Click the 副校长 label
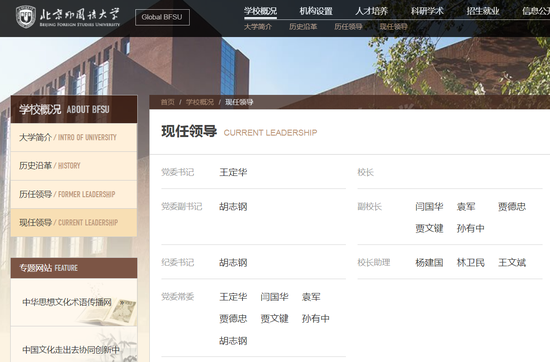 click(x=369, y=207)
